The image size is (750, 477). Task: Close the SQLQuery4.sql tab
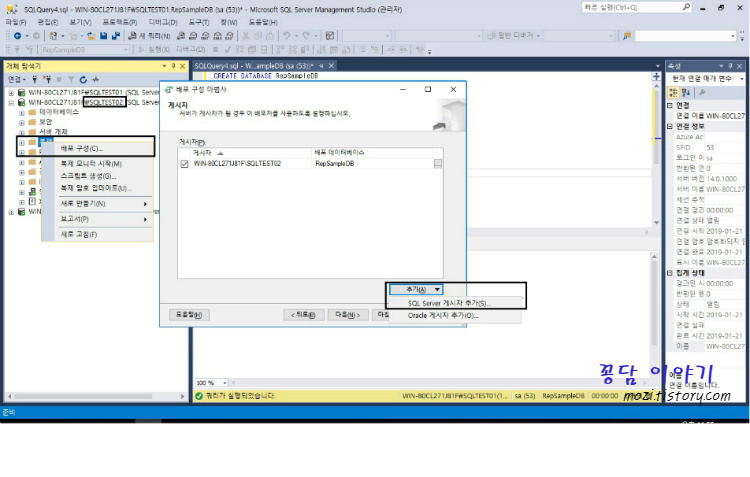(331, 66)
